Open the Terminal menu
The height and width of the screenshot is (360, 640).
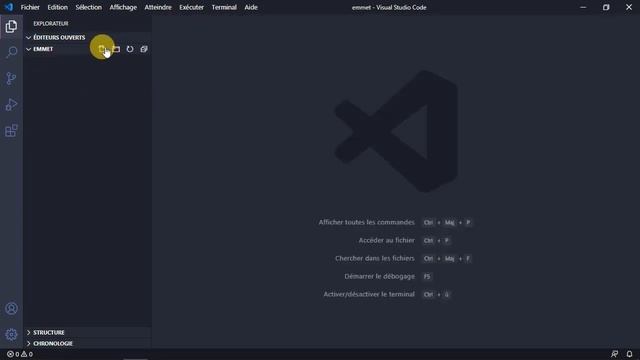224,7
